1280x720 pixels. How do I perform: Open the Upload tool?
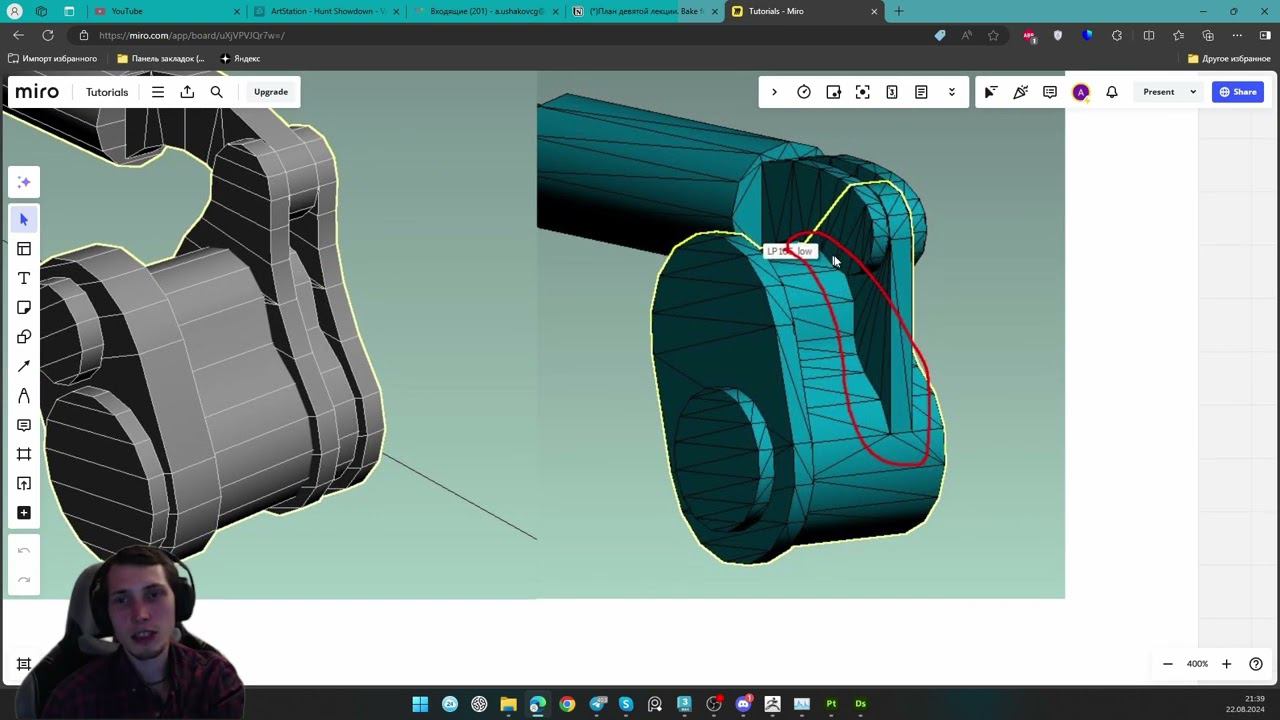click(x=24, y=484)
